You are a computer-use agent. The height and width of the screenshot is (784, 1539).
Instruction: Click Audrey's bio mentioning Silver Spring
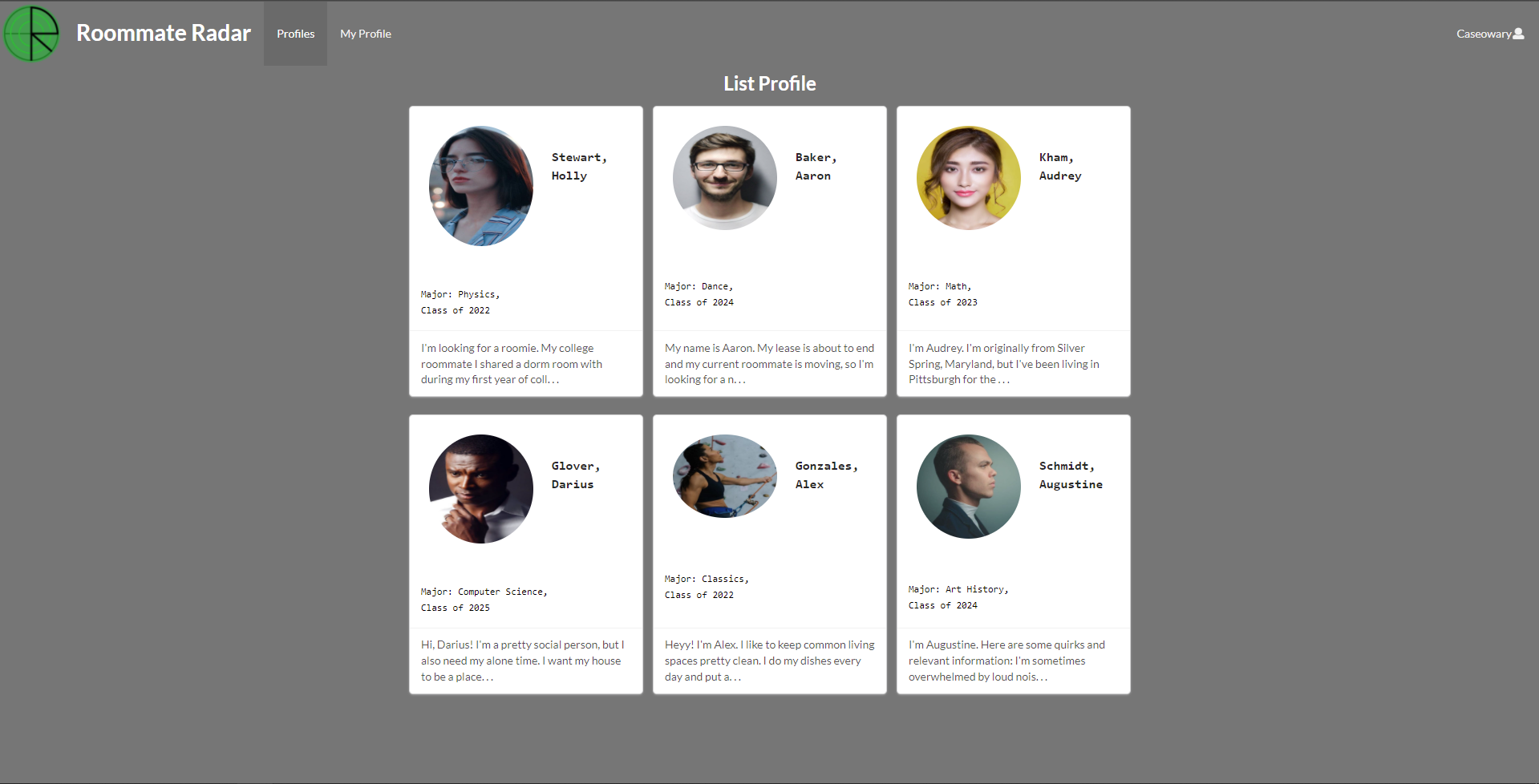click(x=1004, y=364)
